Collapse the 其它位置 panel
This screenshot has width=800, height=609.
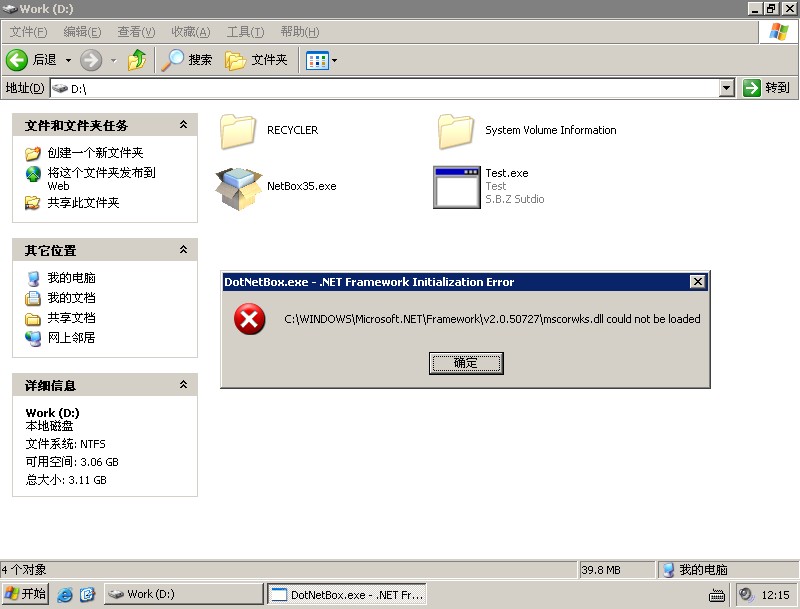coord(183,250)
